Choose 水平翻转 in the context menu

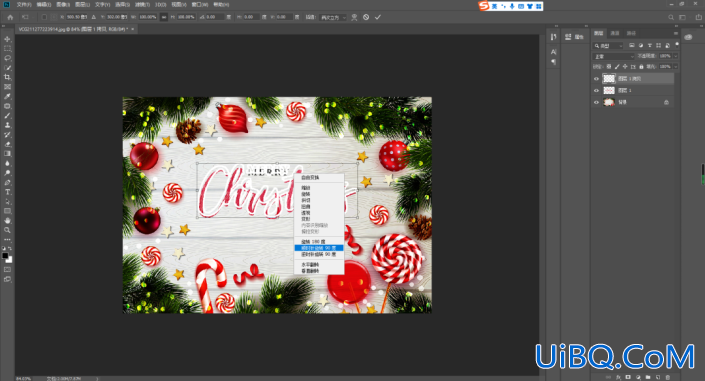[x=310, y=264]
